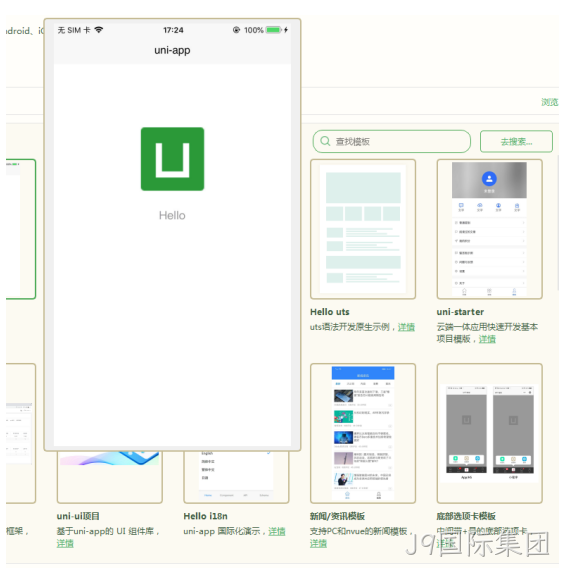564x568 pixels.
Task: Click the Hello uts template title
Action: (330, 312)
